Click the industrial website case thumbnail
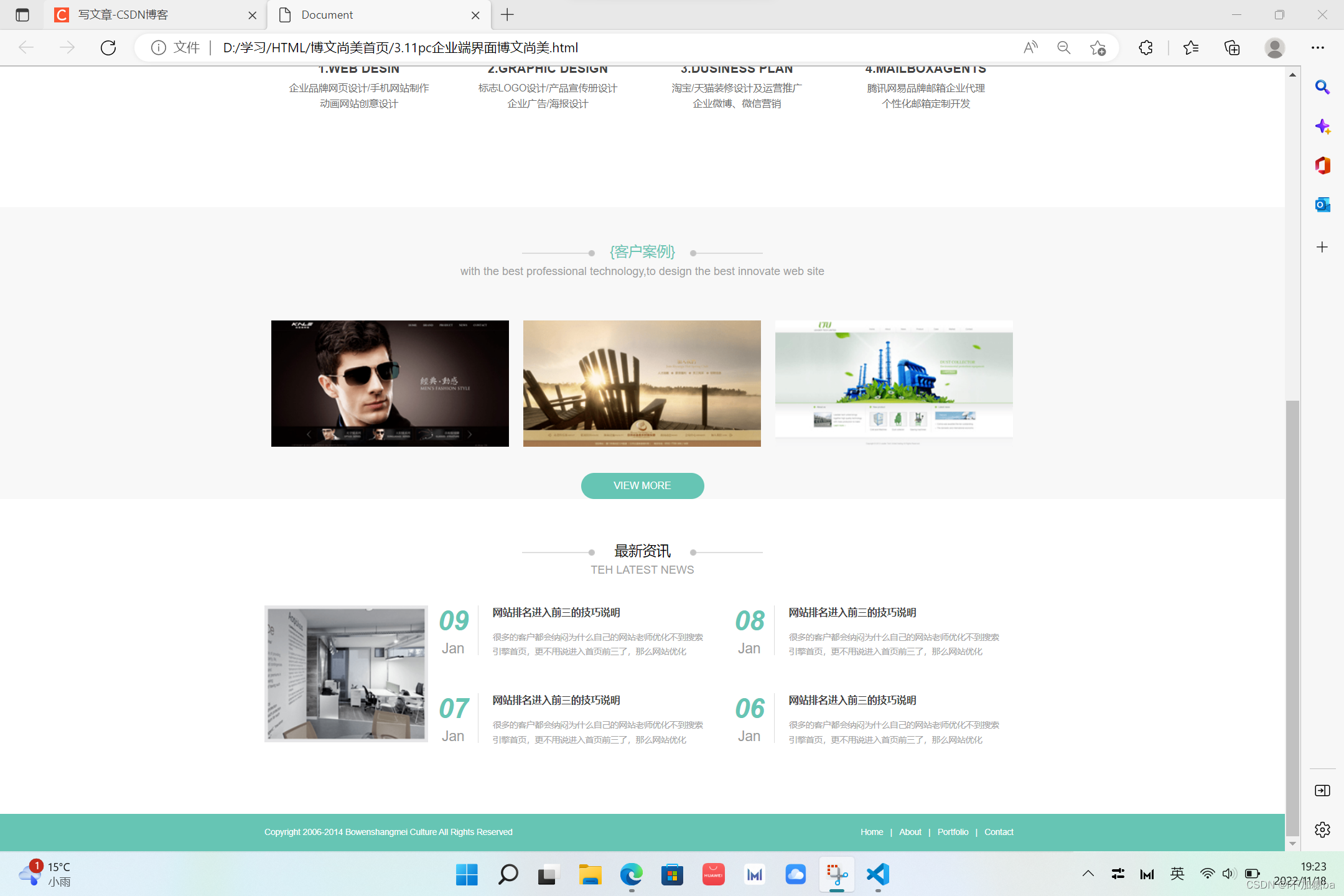 pos(893,383)
